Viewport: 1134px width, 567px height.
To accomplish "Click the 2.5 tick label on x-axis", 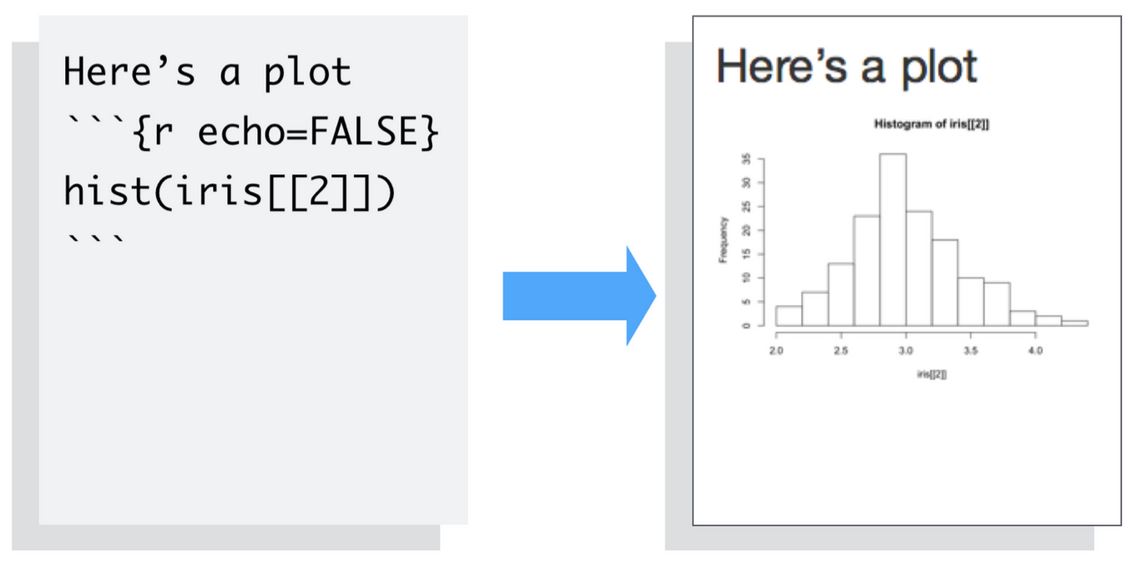I will click(841, 351).
